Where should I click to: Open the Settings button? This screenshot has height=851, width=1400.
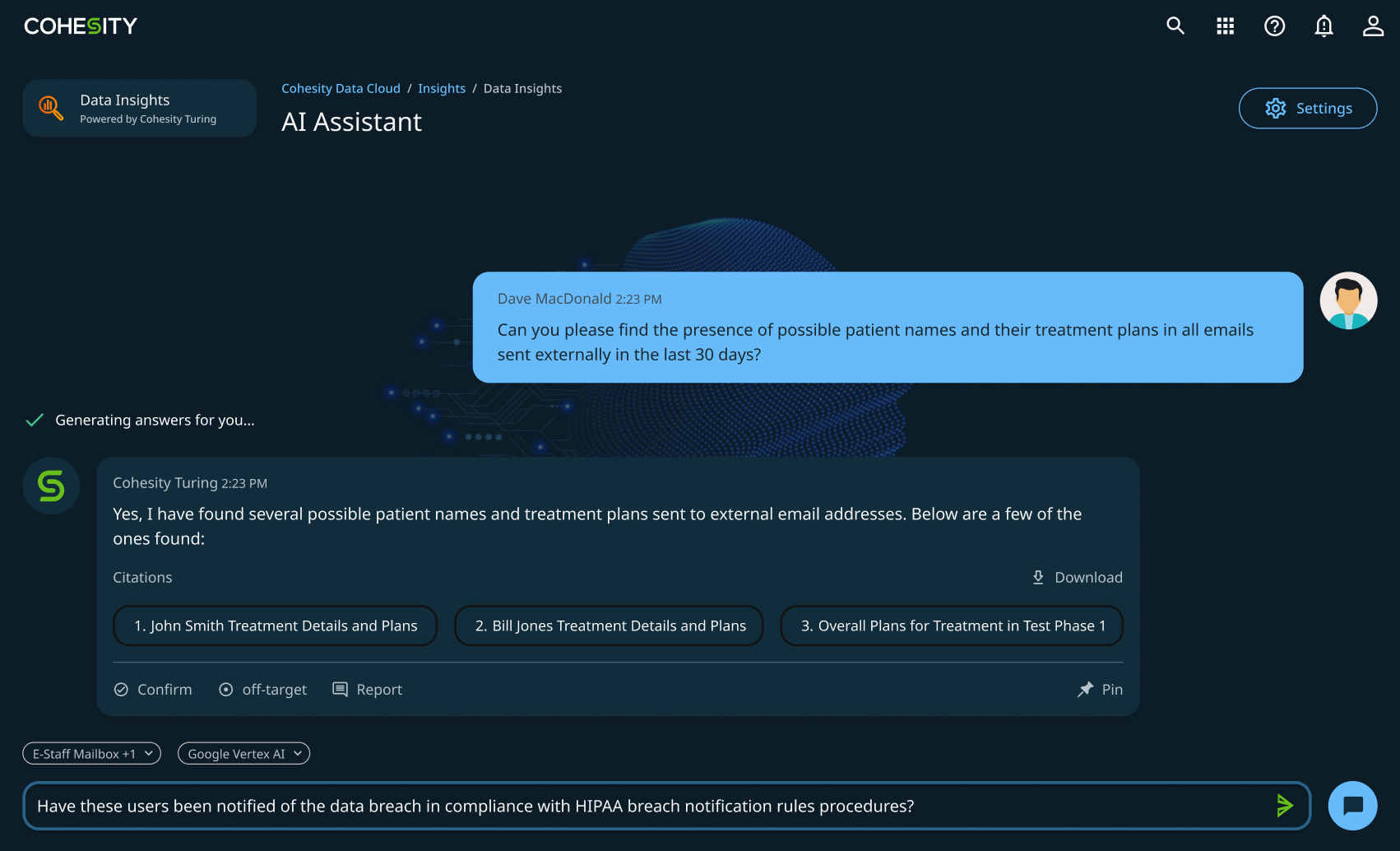pyautogui.click(x=1308, y=108)
